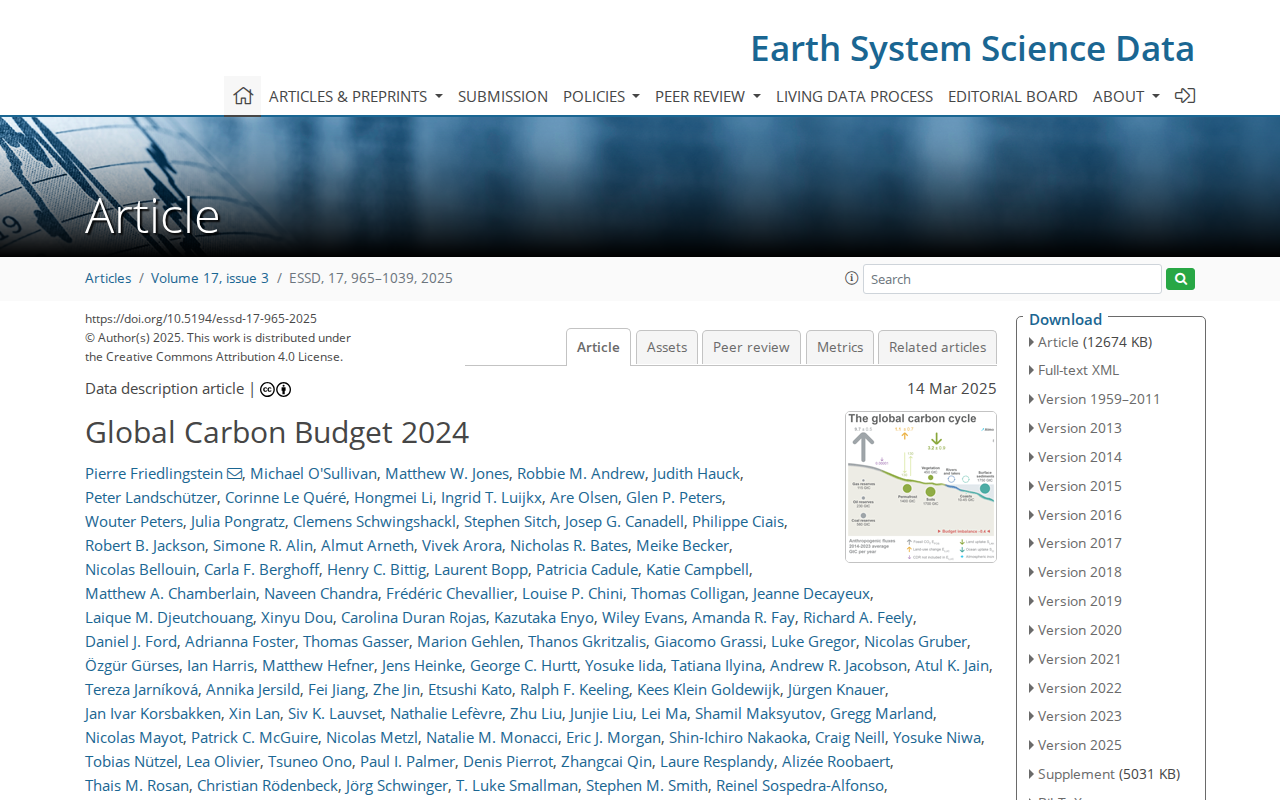Switch to the Metrics tab

[840, 347]
